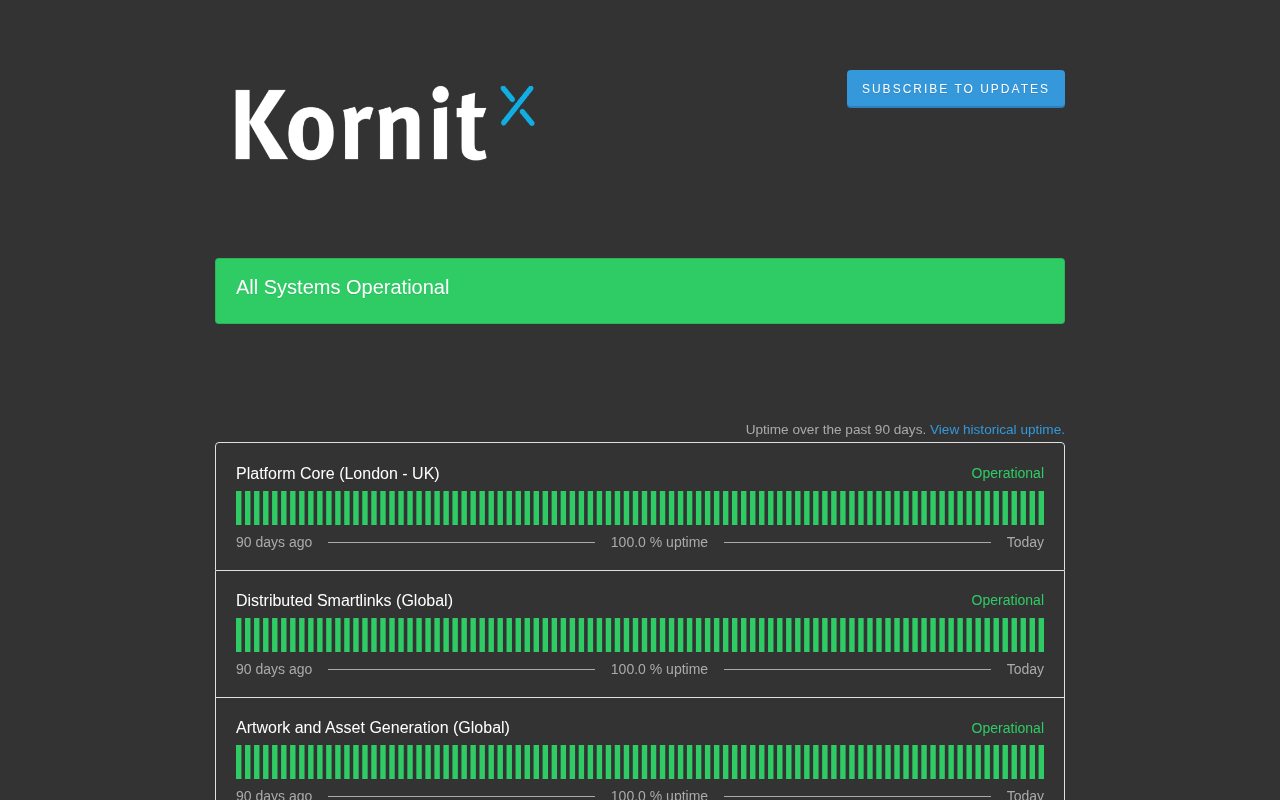Viewport: 1280px width, 800px height.
Task: Click the Subscribe to Updates button
Action: pos(956,89)
